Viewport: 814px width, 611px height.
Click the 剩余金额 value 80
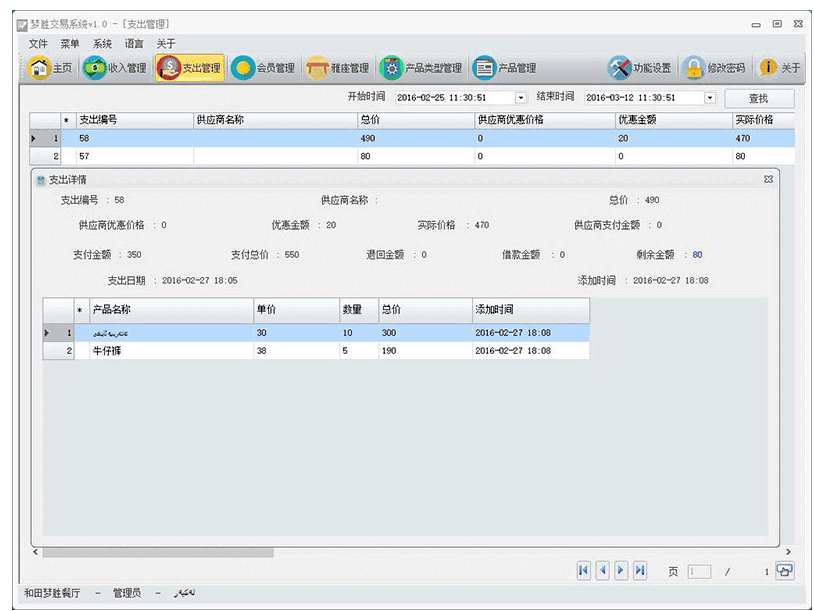pyautogui.click(x=697, y=255)
